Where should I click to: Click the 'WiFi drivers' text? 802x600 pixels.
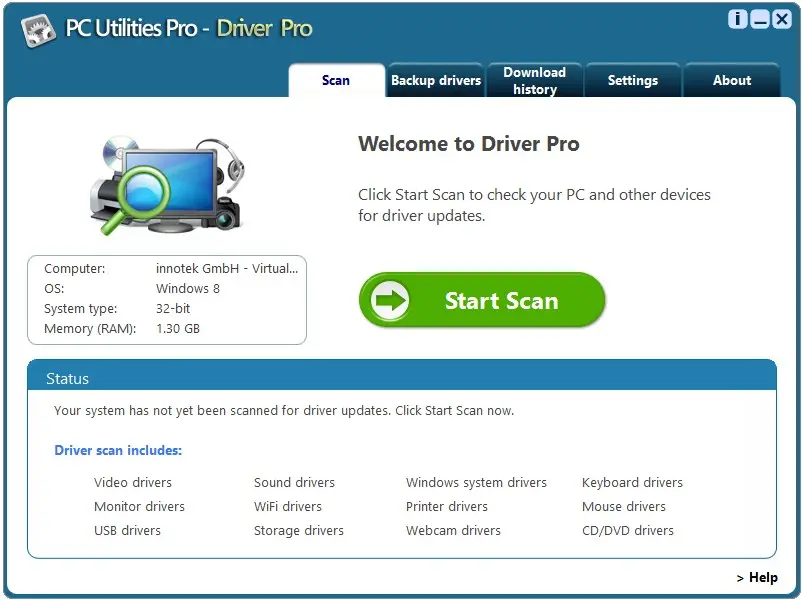[x=288, y=506]
